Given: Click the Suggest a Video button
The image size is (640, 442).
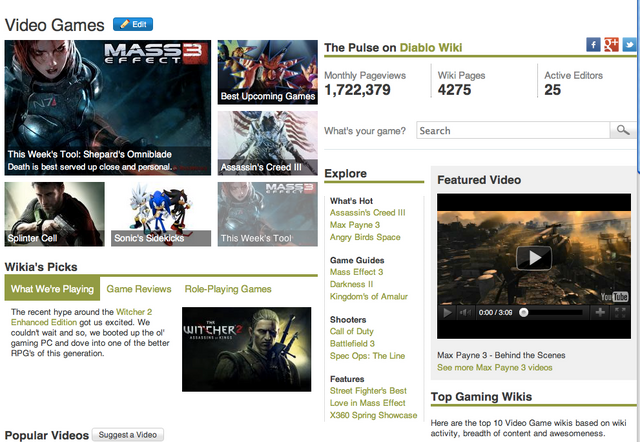Looking at the screenshot, I should point(128,435).
